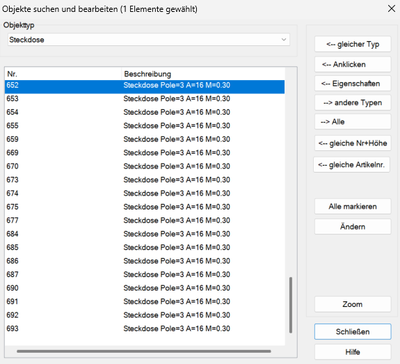The height and width of the screenshot is (364, 400).
Task: Click the 'Nr.' column header
Action: (x=63, y=74)
